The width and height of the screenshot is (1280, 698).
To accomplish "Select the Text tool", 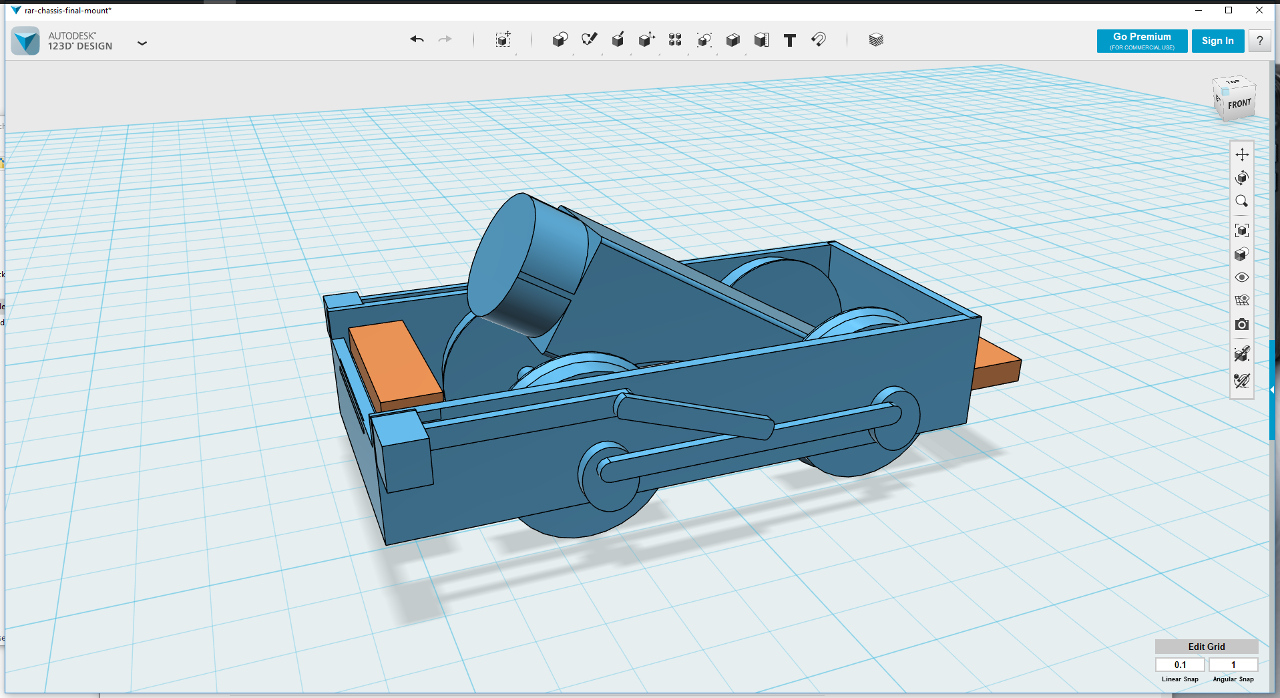I will tap(790, 40).
